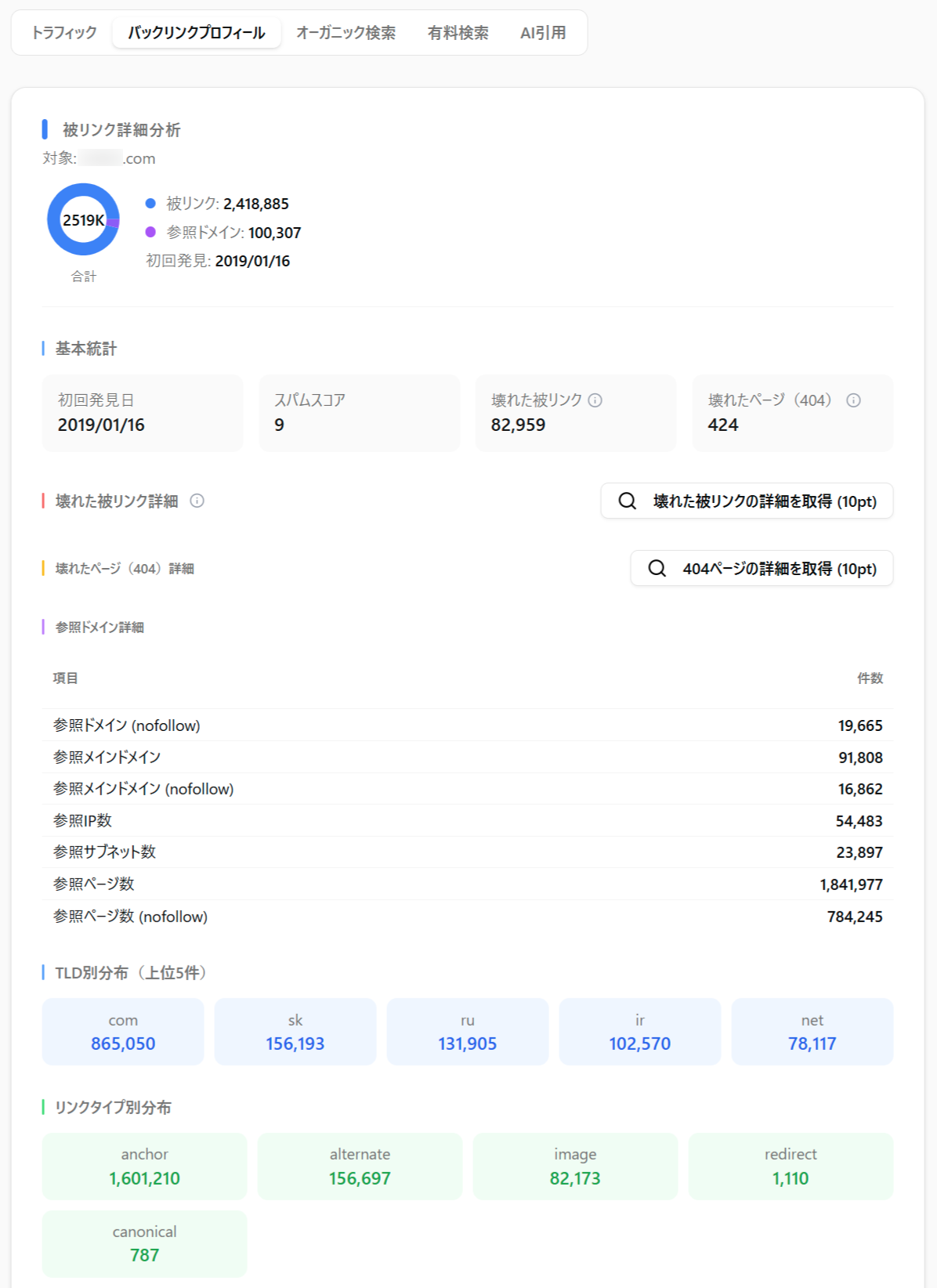The height and width of the screenshot is (1288, 937).
Task: Go to the AI引用 tab
Action: (543, 33)
